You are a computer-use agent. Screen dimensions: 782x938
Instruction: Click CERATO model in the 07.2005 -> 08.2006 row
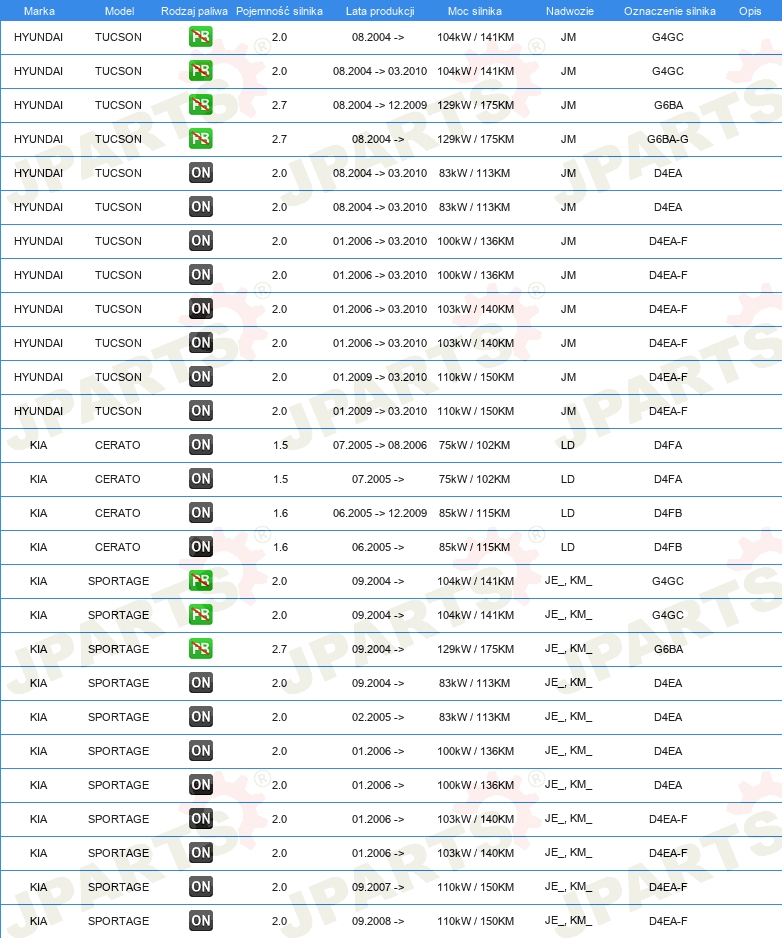pos(118,445)
